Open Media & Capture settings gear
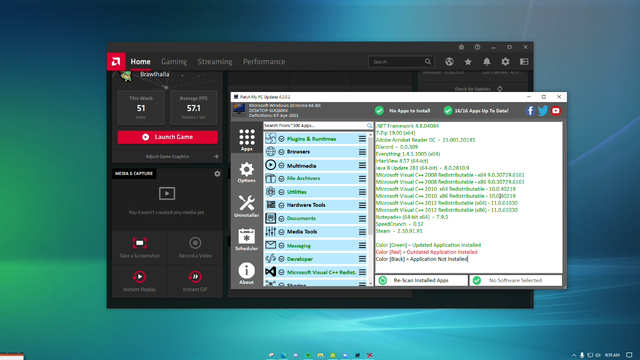 [x=217, y=174]
